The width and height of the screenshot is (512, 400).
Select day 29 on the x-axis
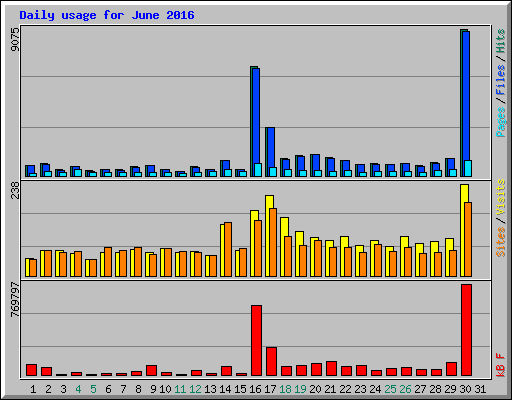pos(450,389)
